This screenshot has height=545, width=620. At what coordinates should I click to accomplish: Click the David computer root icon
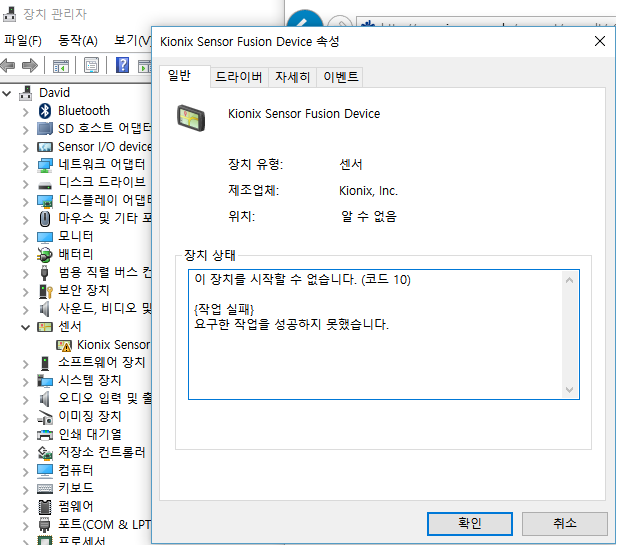tap(26, 93)
